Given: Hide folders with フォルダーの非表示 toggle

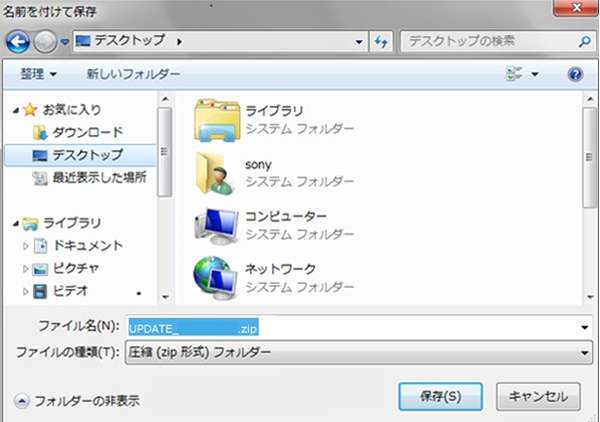Looking at the screenshot, I should (76, 400).
